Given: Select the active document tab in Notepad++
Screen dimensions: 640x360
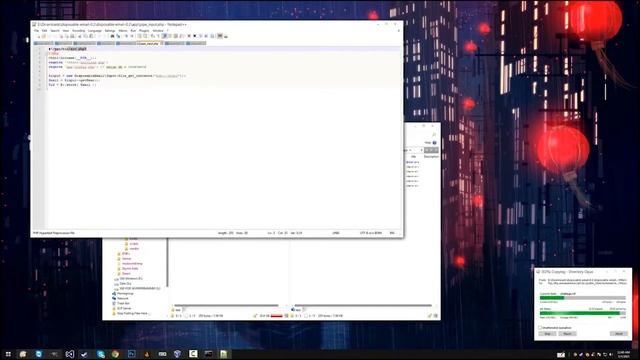Looking at the screenshot, I should (149, 43).
